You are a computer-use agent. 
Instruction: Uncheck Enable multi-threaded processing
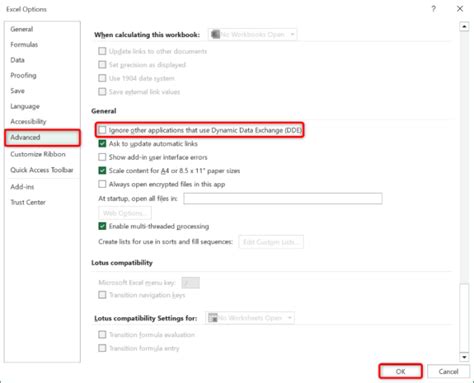102,226
